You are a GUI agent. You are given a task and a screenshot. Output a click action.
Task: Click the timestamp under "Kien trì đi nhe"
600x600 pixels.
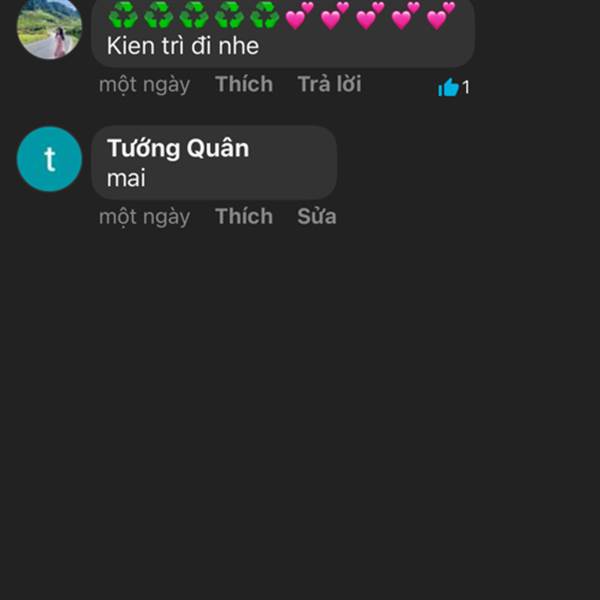(x=144, y=85)
